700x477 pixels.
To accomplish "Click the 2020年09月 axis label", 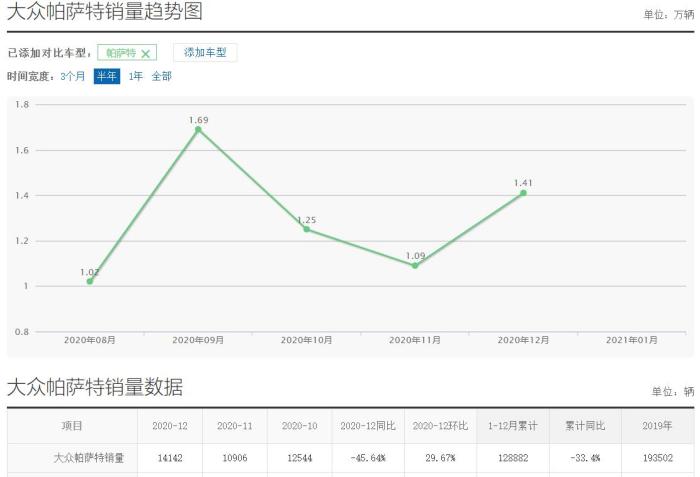I will (x=198, y=340).
